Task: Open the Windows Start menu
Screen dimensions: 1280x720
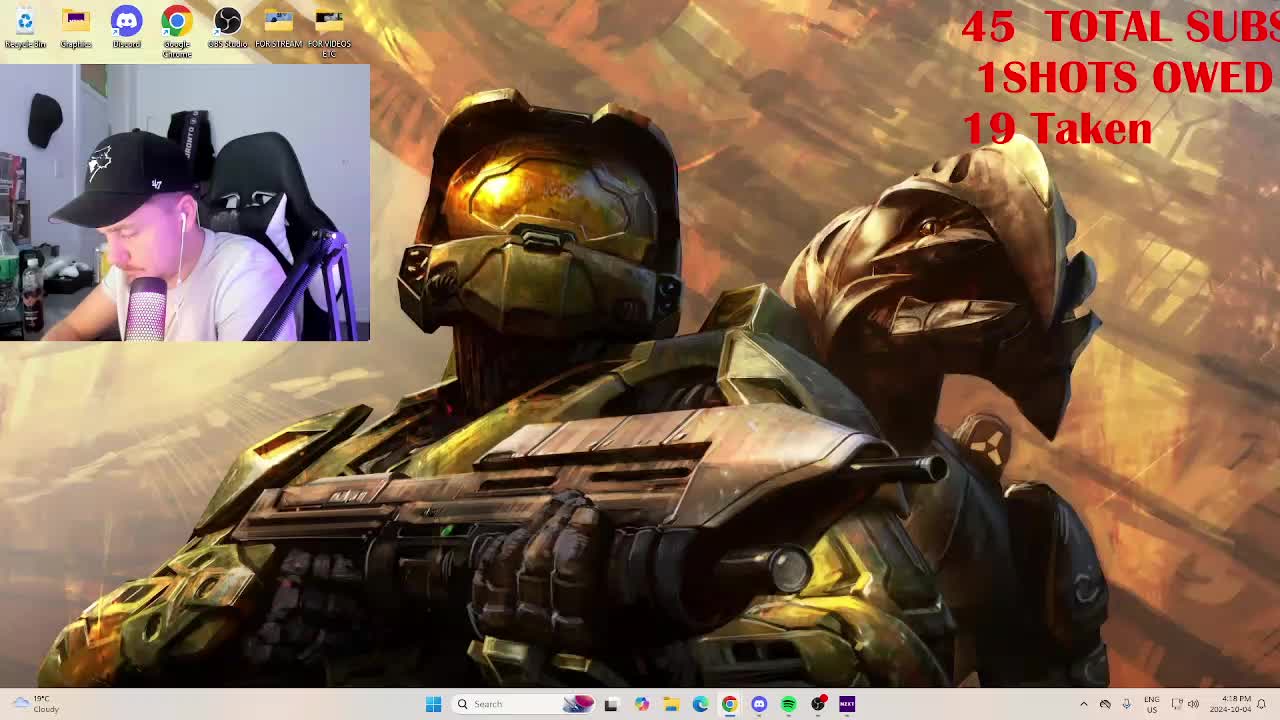Action: pos(433,704)
